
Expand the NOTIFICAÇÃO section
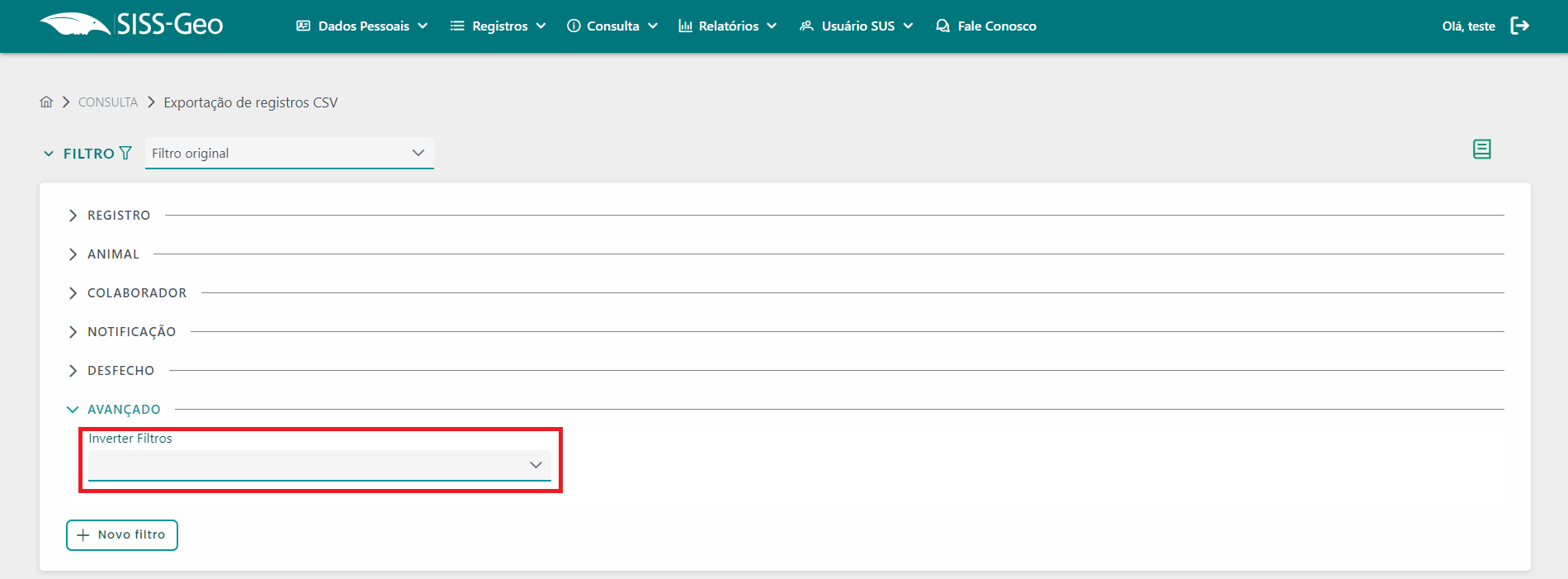click(131, 332)
